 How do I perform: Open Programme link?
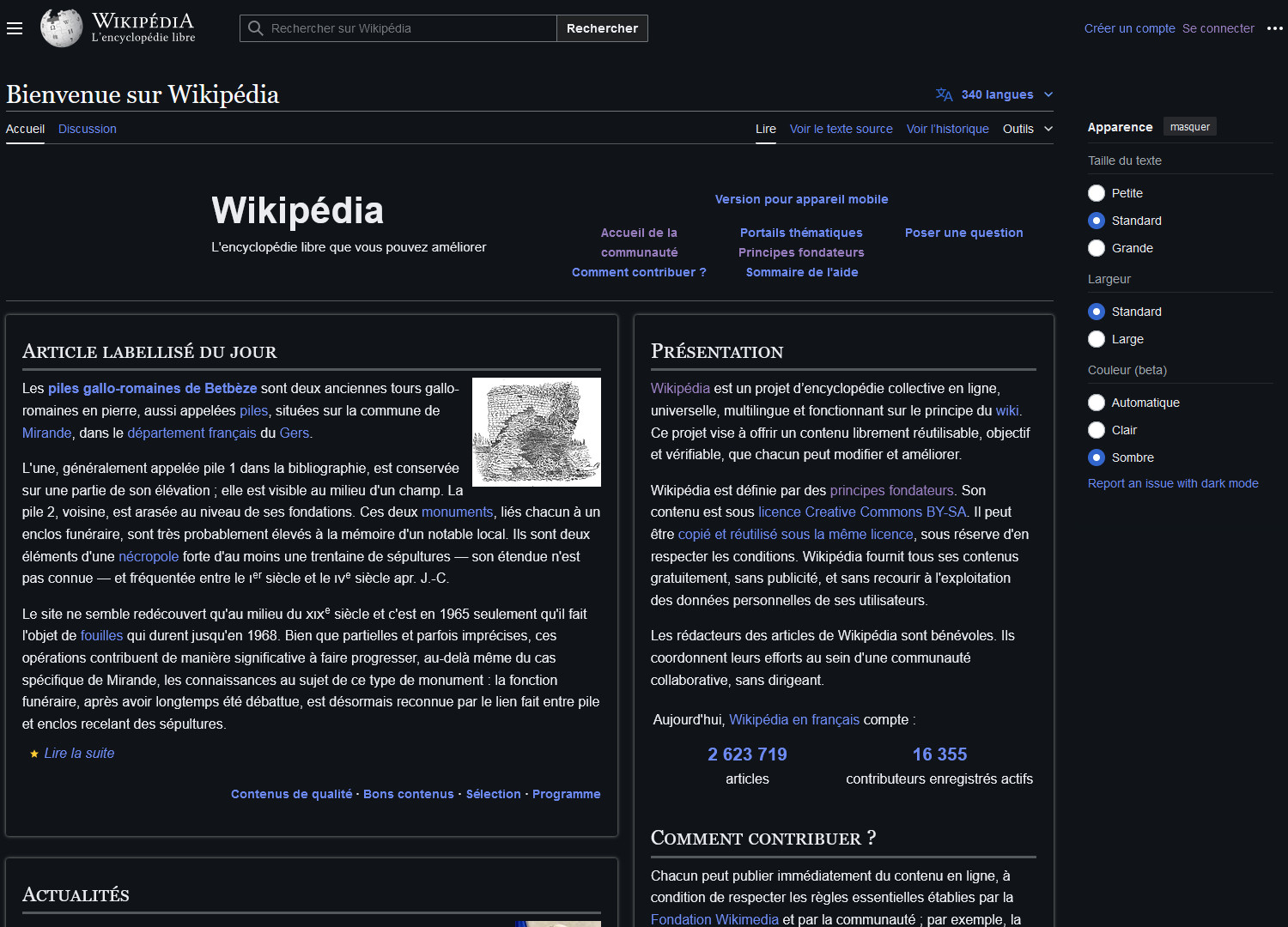567,794
